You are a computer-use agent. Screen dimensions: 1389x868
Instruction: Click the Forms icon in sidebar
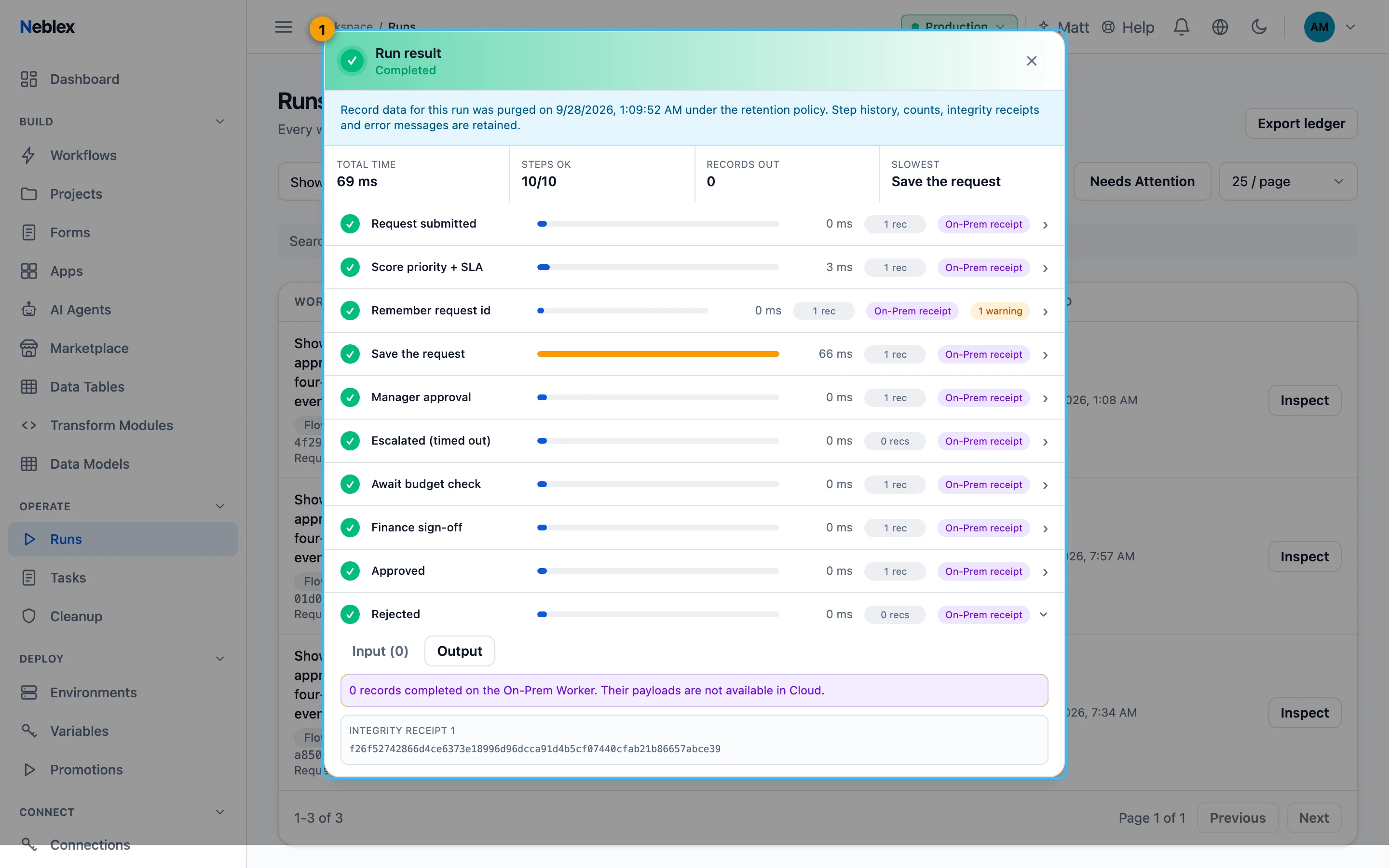29,232
